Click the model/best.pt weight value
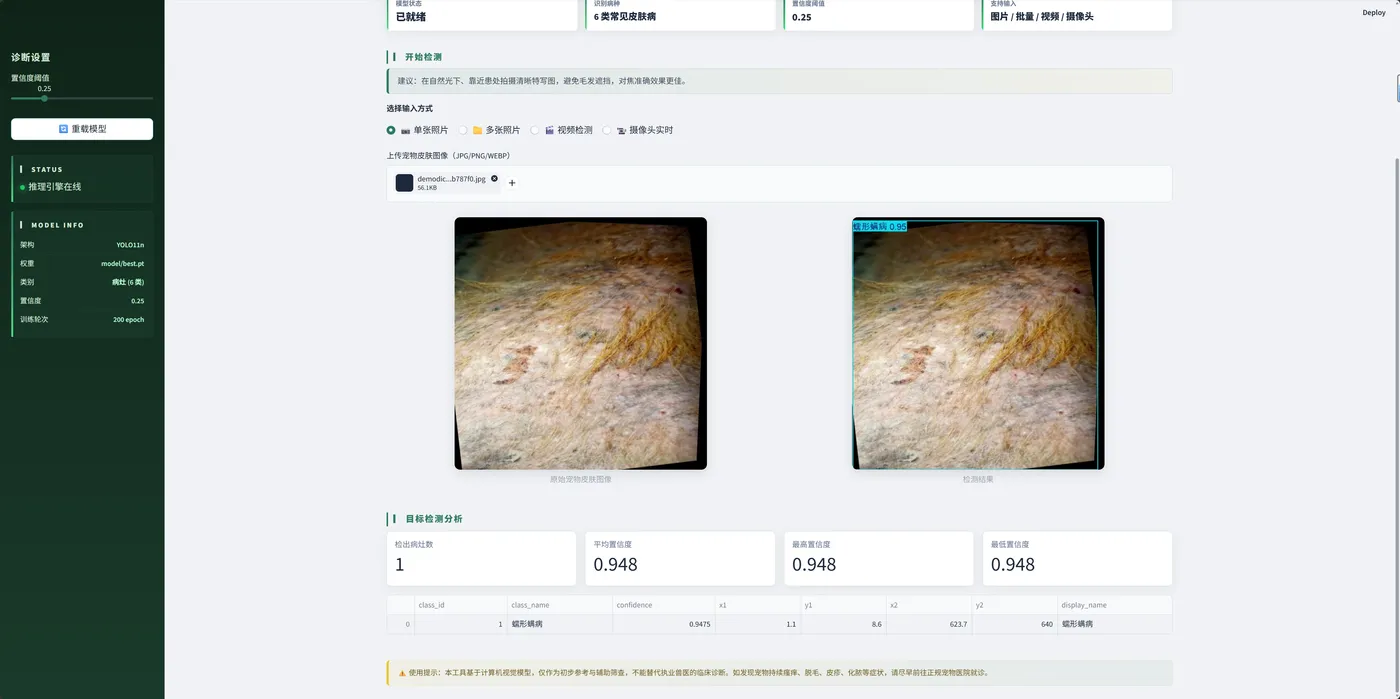 pyautogui.click(x=123, y=263)
